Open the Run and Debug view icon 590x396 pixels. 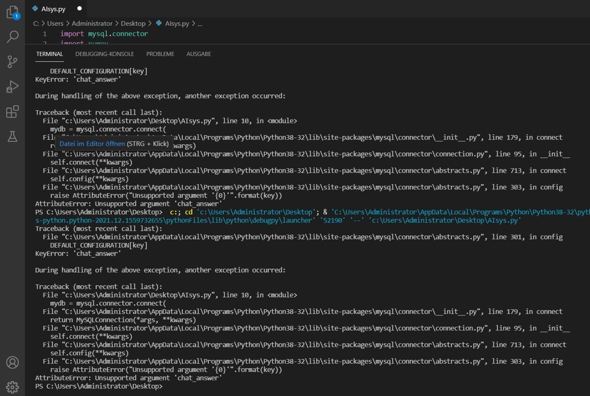[x=12, y=87]
